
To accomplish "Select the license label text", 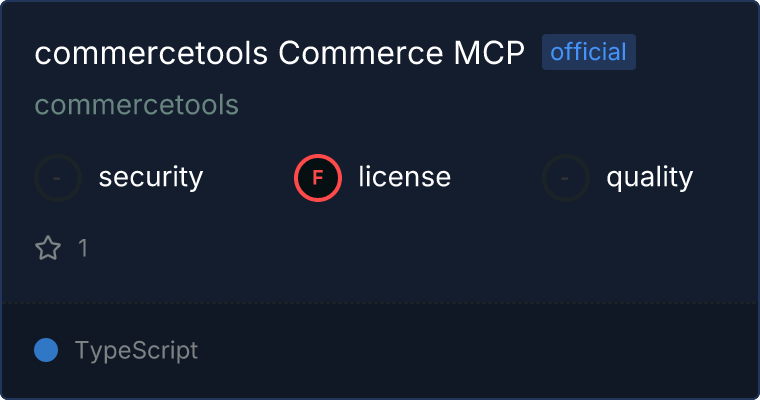I will [404, 178].
